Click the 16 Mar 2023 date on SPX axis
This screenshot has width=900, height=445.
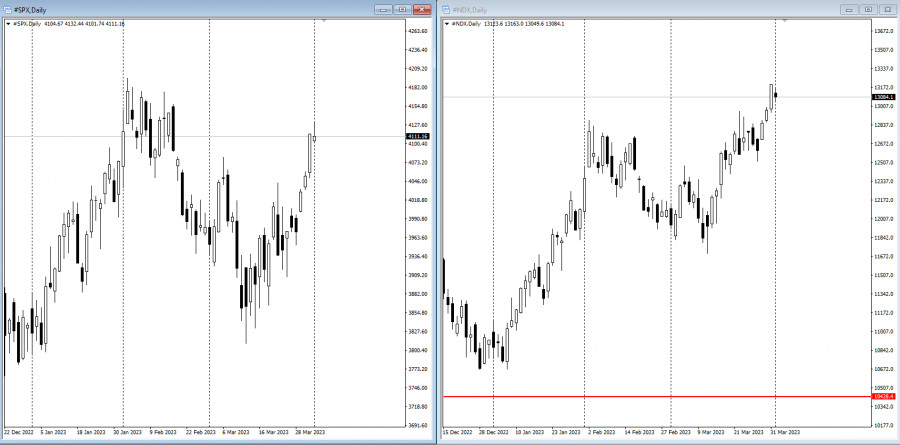pyautogui.click(x=273, y=432)
